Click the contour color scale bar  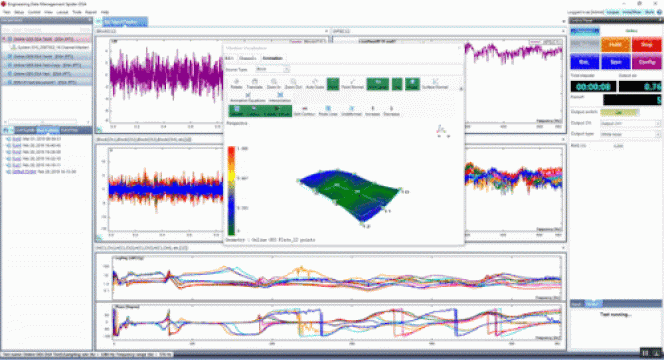(231, 191)
